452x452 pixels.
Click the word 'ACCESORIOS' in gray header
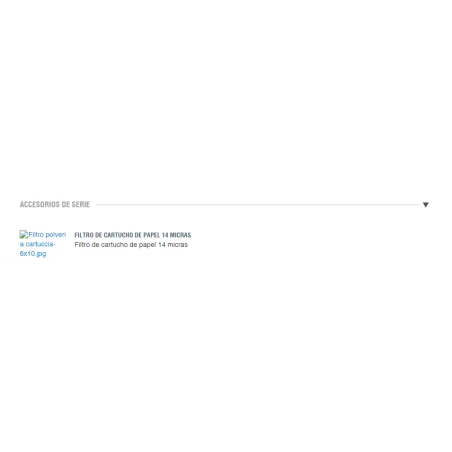point(40,204)
